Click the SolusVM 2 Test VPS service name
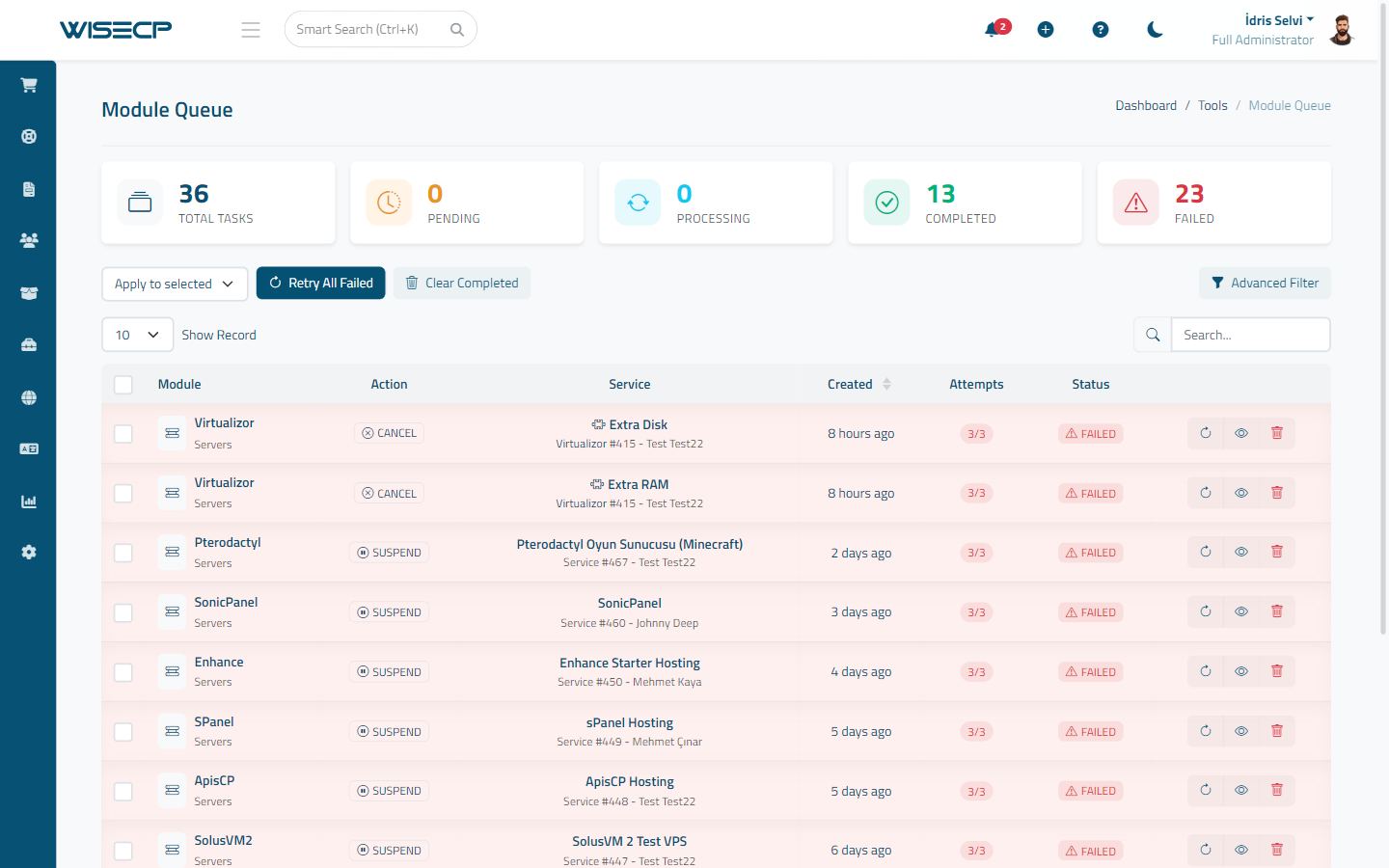This screenshot has width=1389, height=868. 630,841
